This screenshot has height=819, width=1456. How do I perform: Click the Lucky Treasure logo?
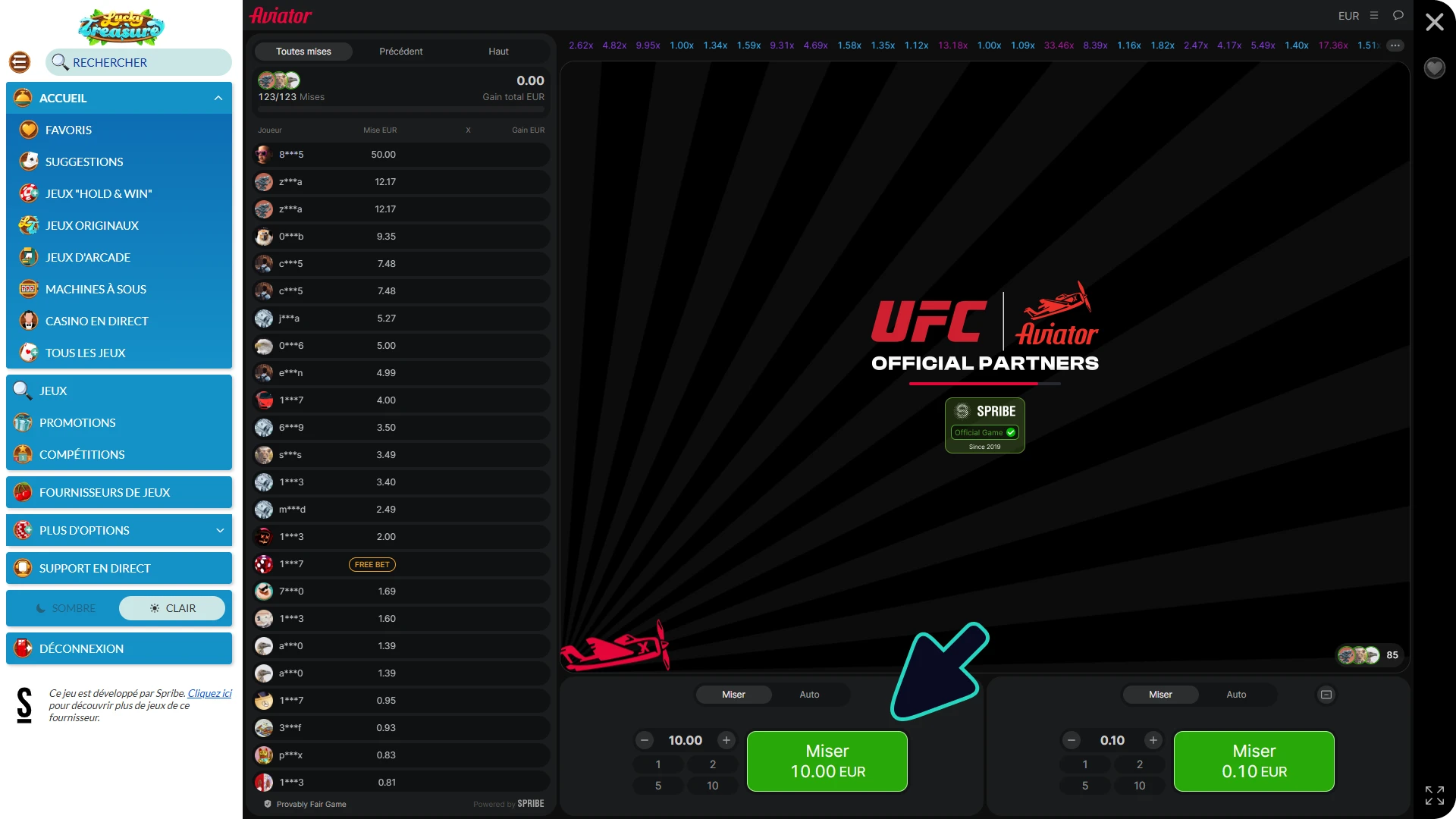[x=121, y=27]
